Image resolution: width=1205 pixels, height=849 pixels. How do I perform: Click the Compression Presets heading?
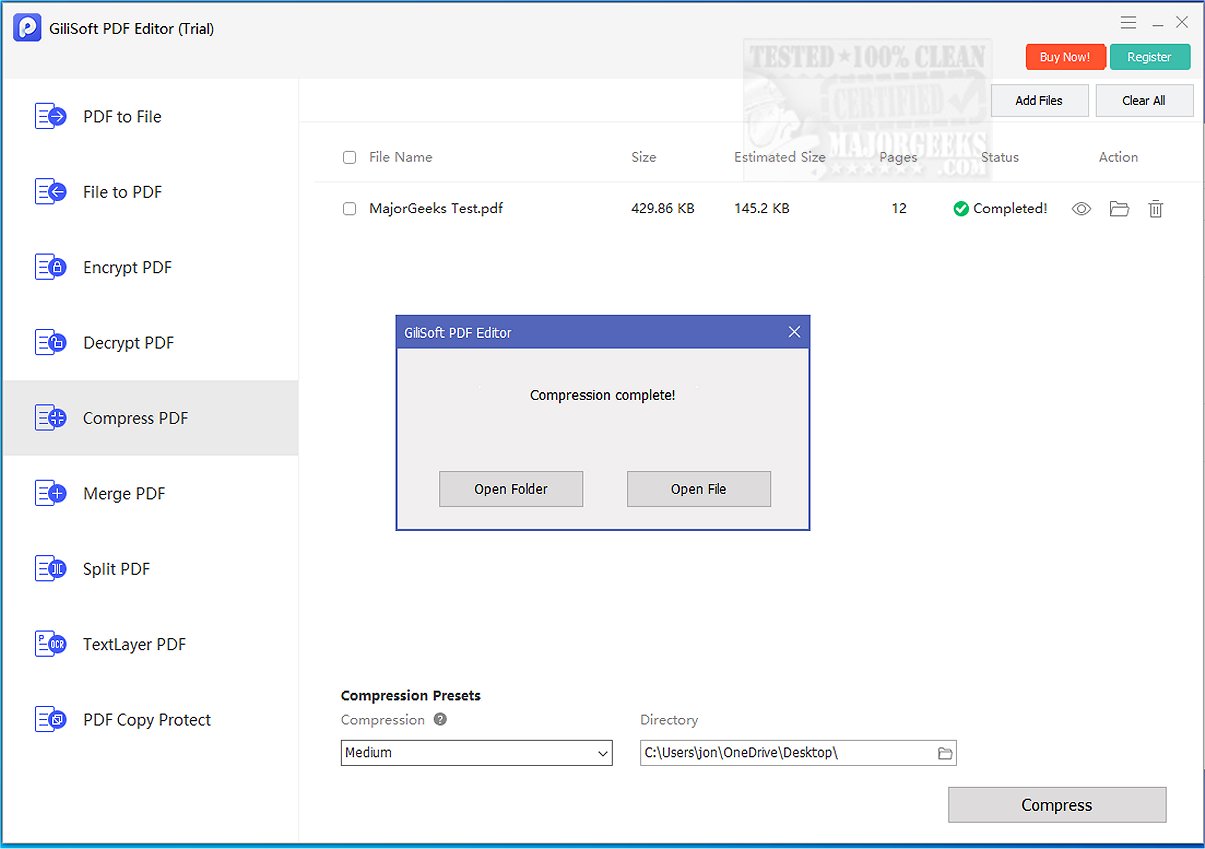click(x=411, y=695)
